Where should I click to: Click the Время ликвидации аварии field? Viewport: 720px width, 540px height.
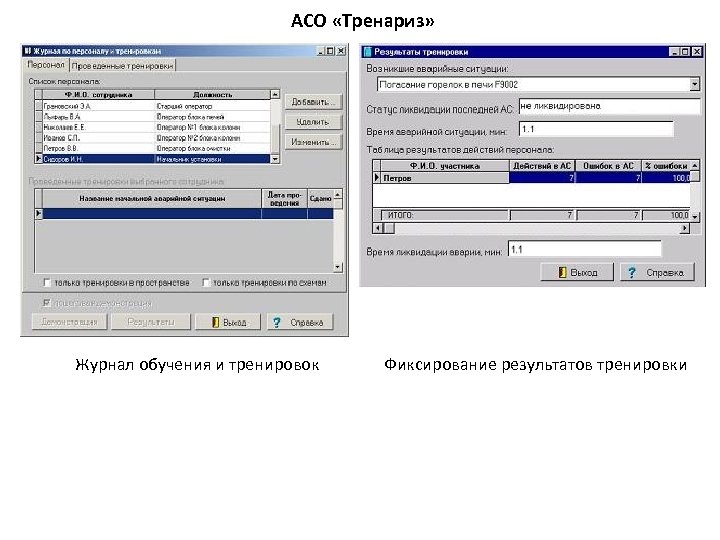(x=585, y=249)
